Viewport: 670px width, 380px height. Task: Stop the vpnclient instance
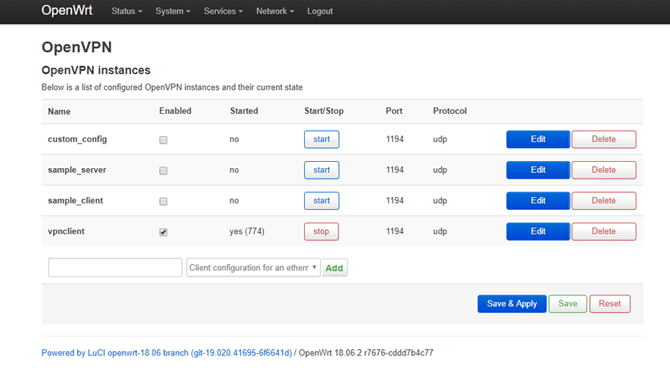321,232
